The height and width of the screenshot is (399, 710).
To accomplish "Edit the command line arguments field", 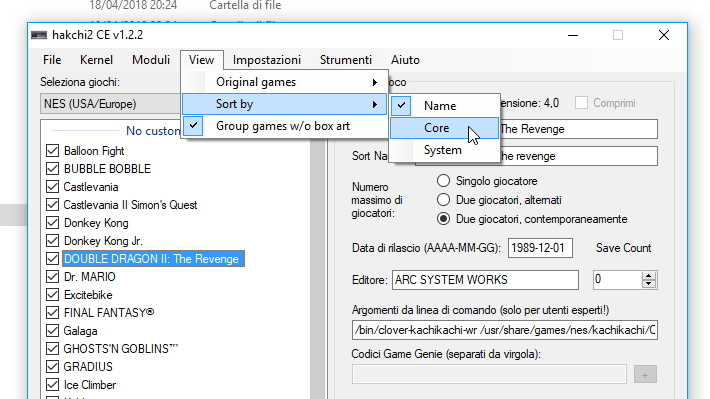I will [x=505, y=330].
